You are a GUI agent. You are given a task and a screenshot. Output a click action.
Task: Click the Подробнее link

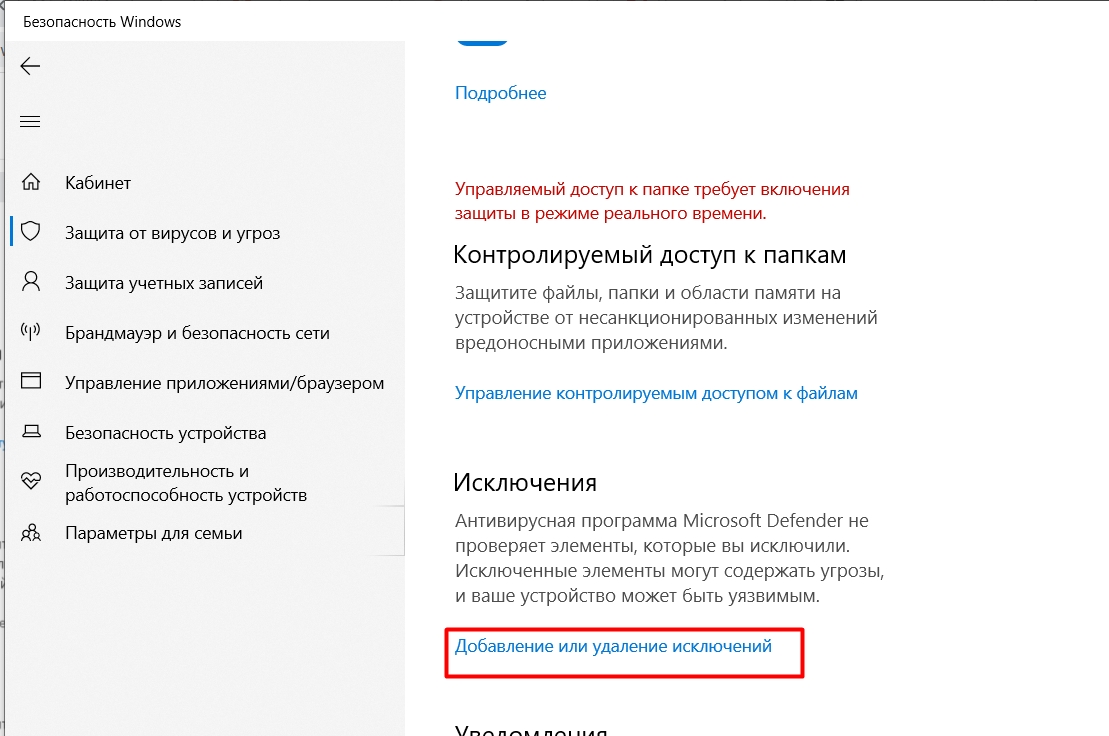(x=501, y=93)
